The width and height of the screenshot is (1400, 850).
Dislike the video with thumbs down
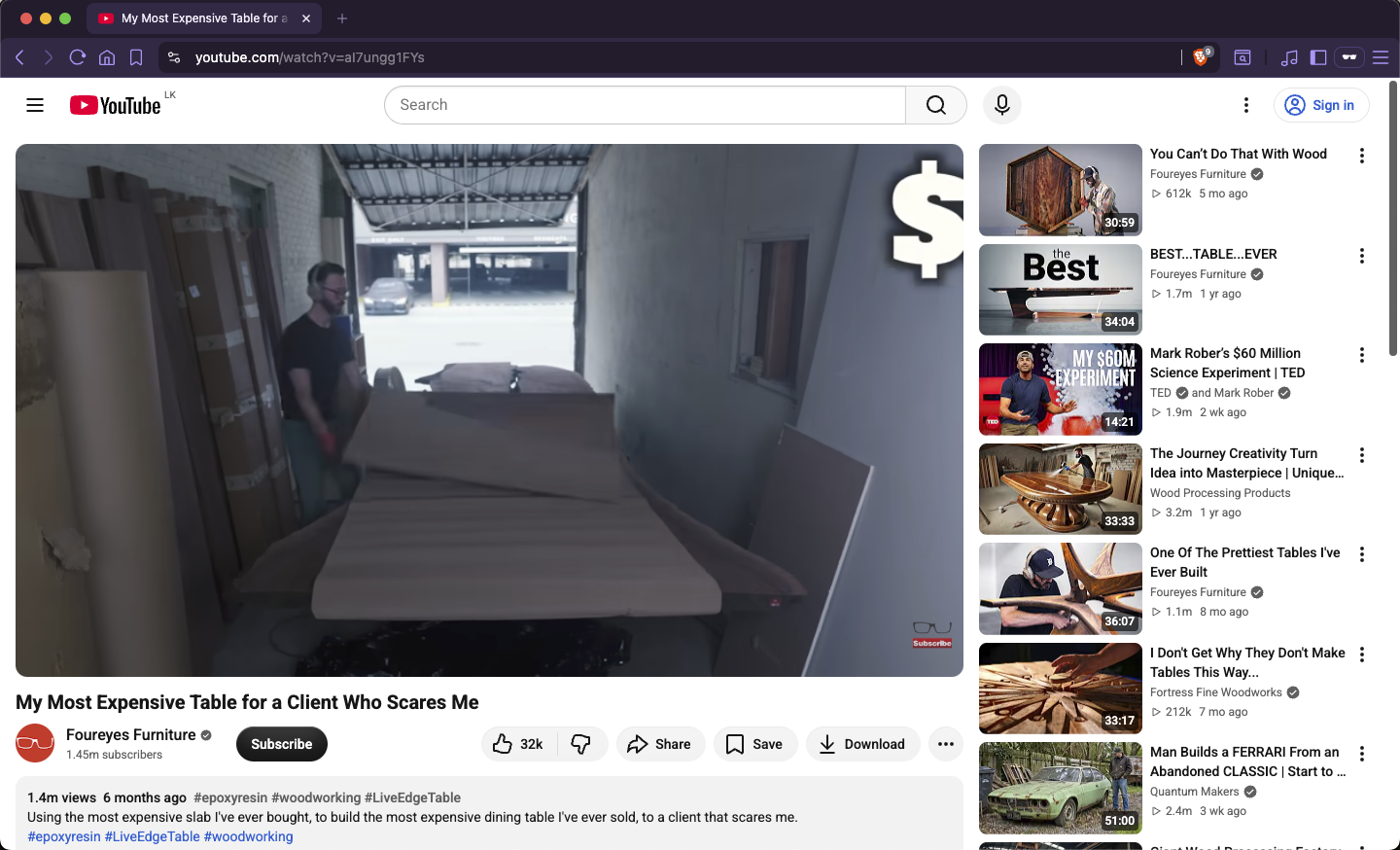click(x=582, y=744)
